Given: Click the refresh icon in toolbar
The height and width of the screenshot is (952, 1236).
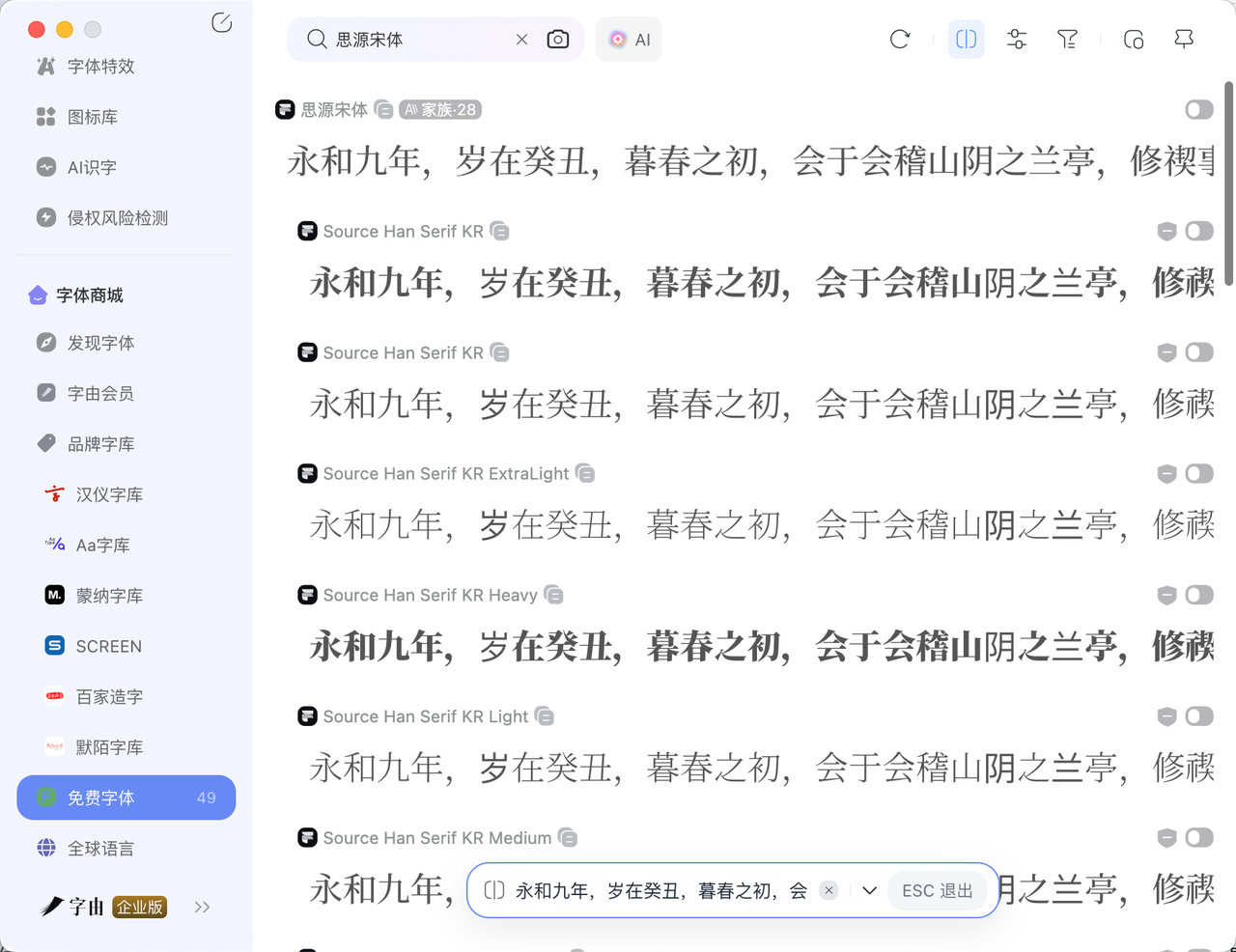Looking at the screenshot, I should 900,40.
